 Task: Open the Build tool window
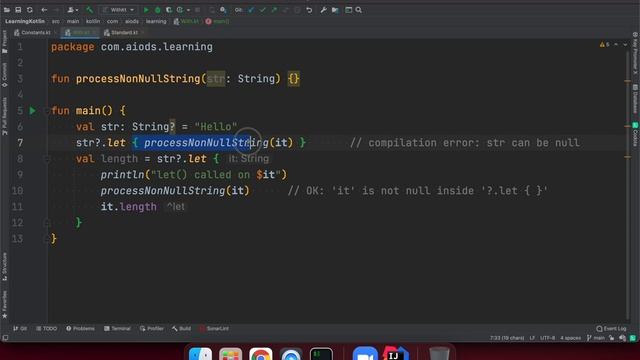click(x=182, y=329)
